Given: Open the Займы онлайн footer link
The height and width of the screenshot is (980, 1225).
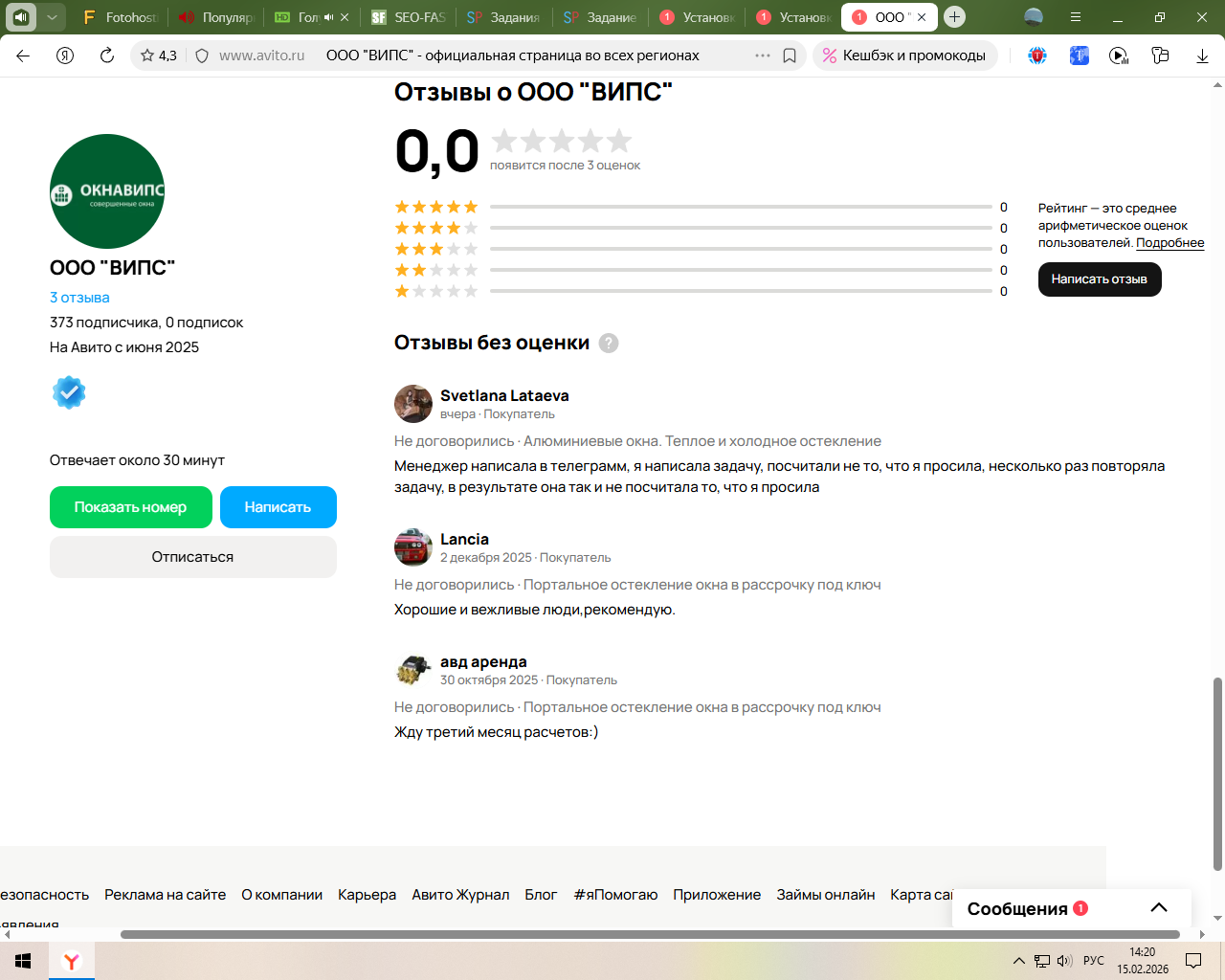Looking at the screenshot, I should pos(826,895).
